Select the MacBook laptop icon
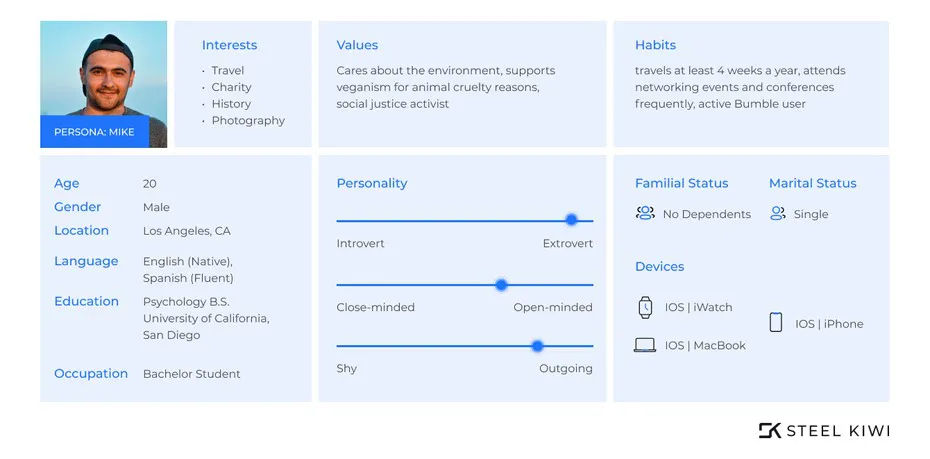 coord(645,345)
